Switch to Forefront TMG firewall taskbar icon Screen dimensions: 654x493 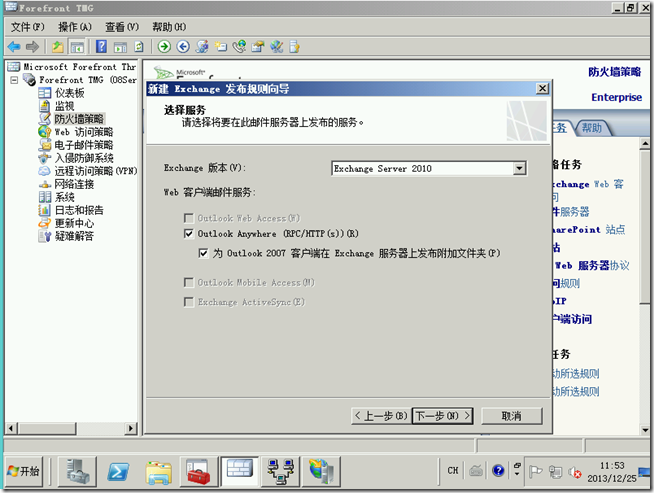[x=239, y=470]
